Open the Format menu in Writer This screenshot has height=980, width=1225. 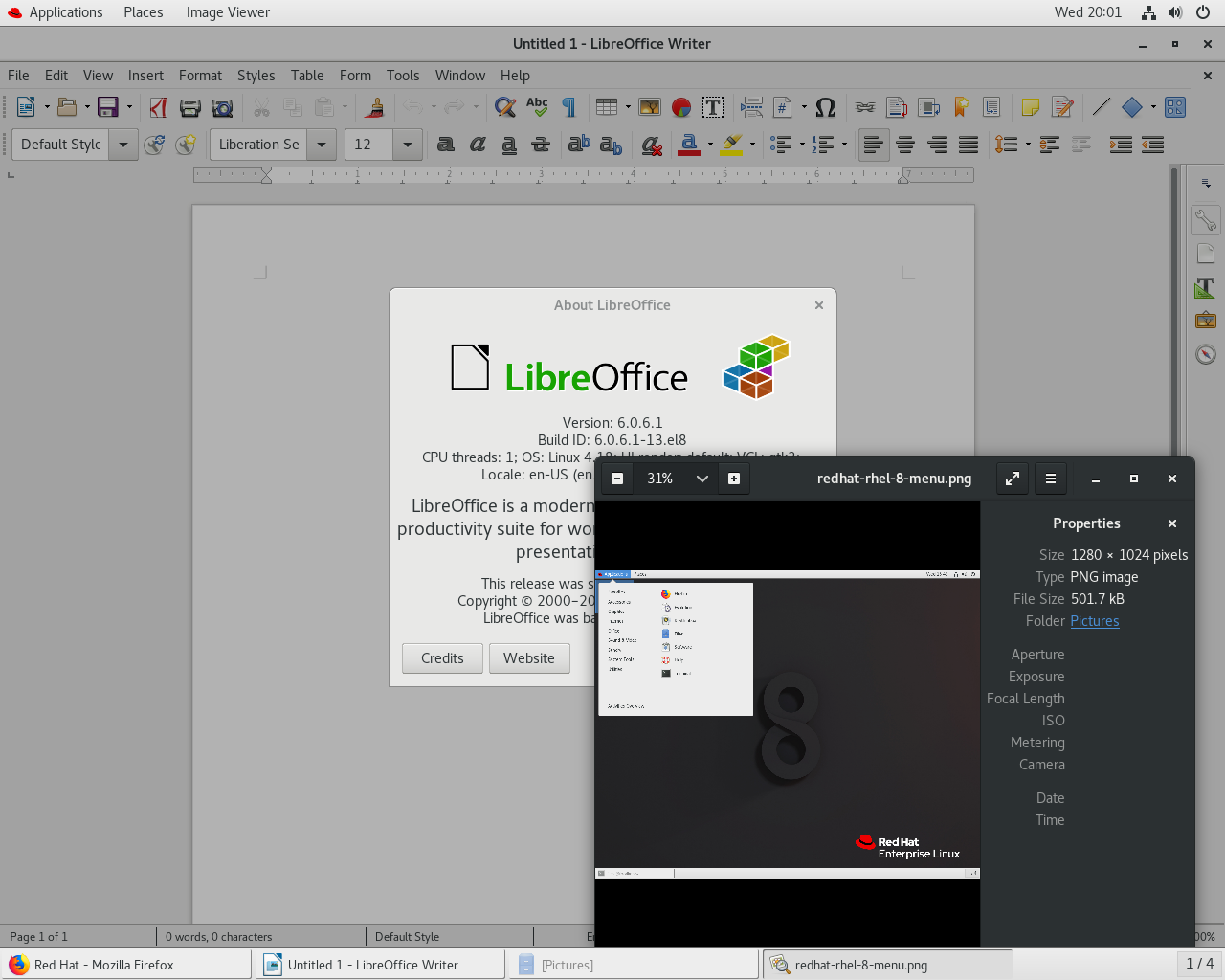pyautogui.click(x=200, y=76)
